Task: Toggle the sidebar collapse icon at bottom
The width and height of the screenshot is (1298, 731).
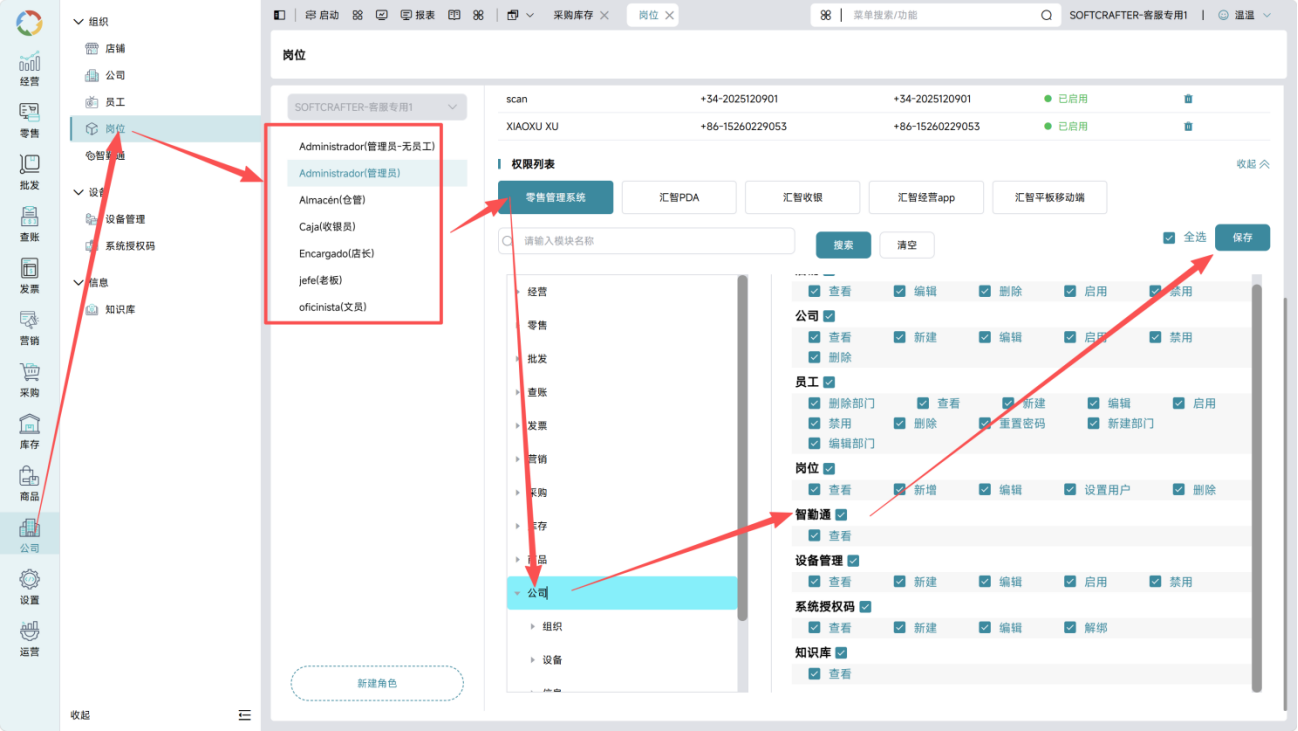Action: point(245,715)
